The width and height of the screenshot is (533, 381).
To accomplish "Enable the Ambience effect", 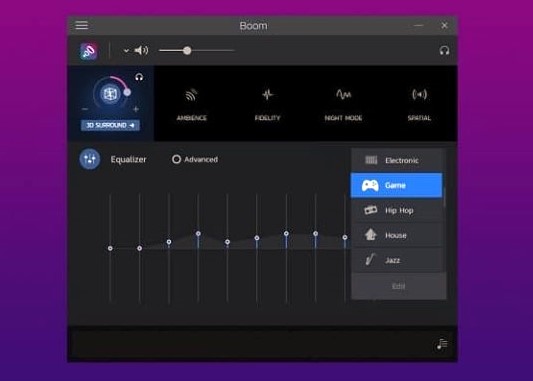I will [x=192, y=104].
